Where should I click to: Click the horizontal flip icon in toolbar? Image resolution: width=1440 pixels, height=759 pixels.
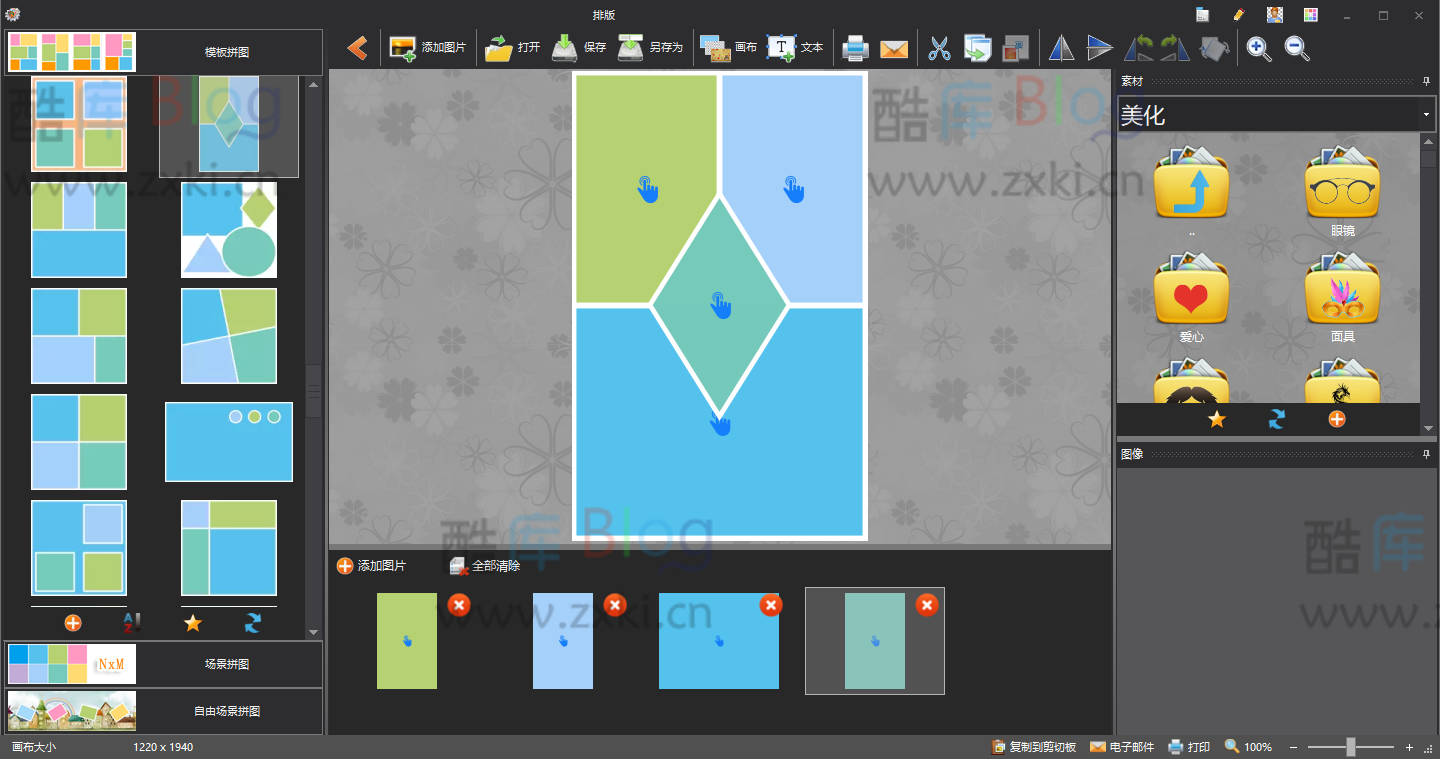click(x=1061, y=47)
